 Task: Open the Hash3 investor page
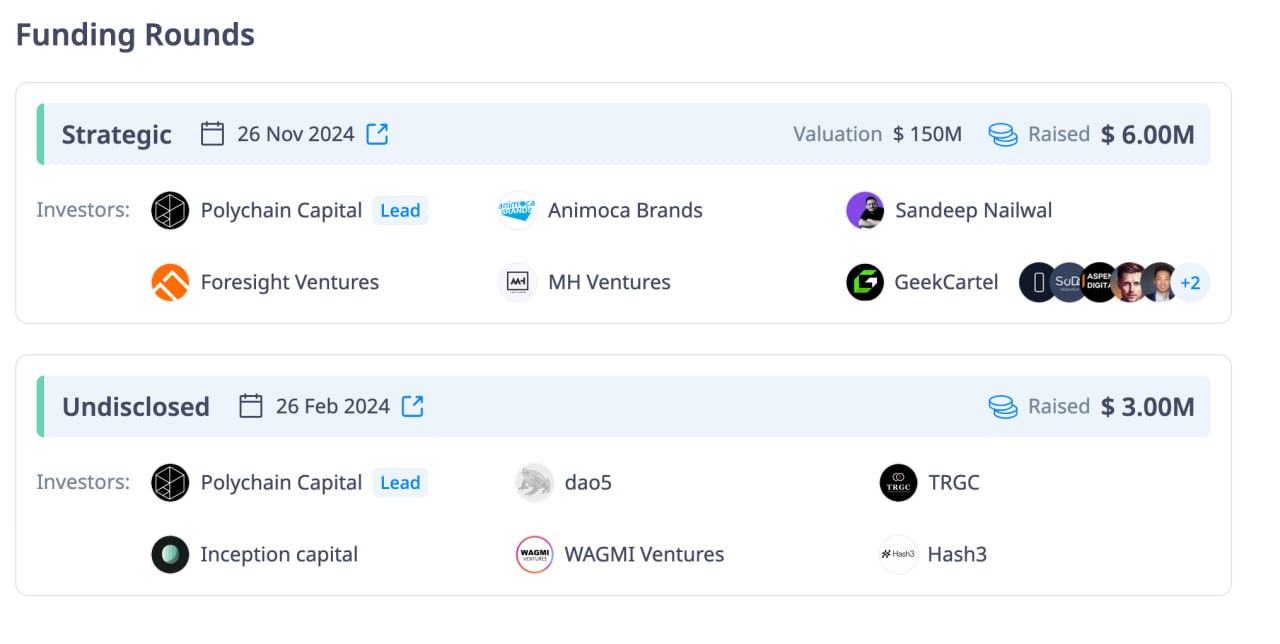[957, 555]
